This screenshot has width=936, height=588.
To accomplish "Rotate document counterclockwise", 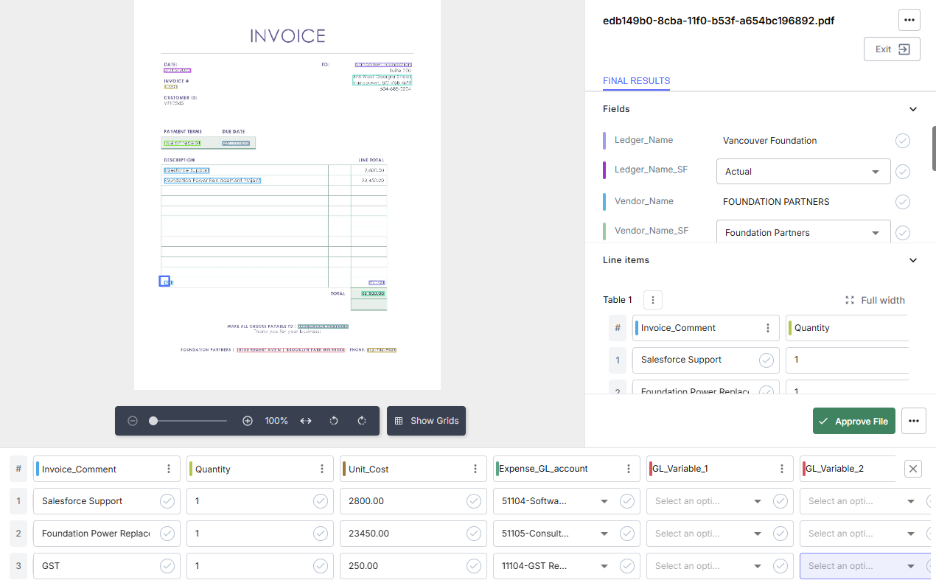I will point(334,421).
